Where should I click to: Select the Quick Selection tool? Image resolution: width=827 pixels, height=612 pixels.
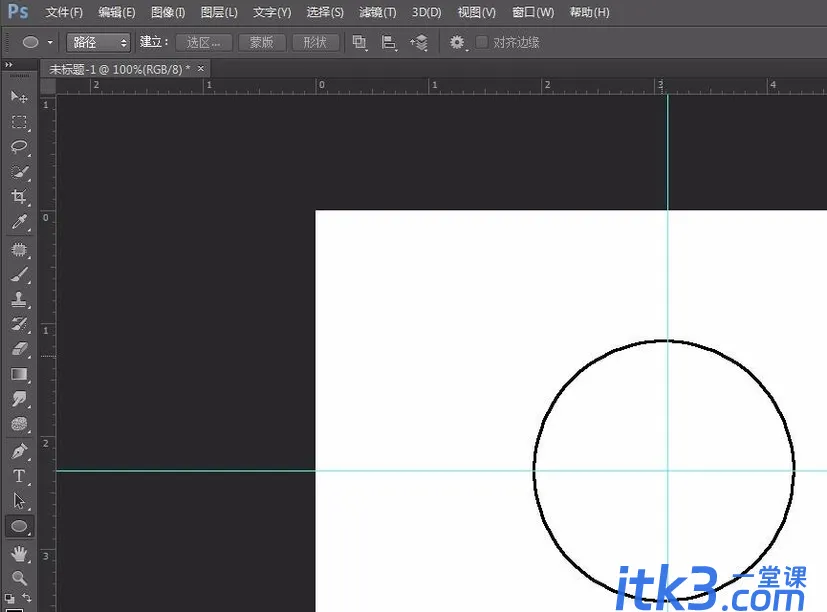[x=19, y=172]
